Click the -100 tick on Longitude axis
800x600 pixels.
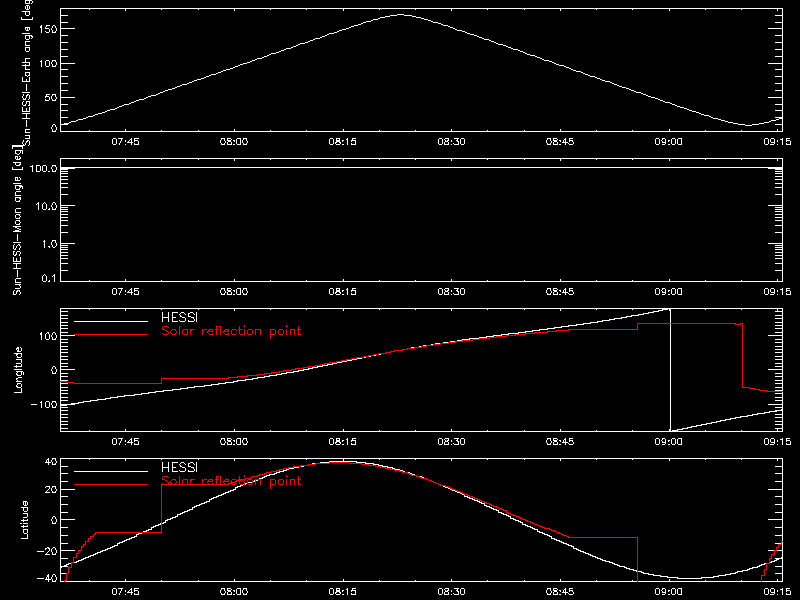pos(44,404)
